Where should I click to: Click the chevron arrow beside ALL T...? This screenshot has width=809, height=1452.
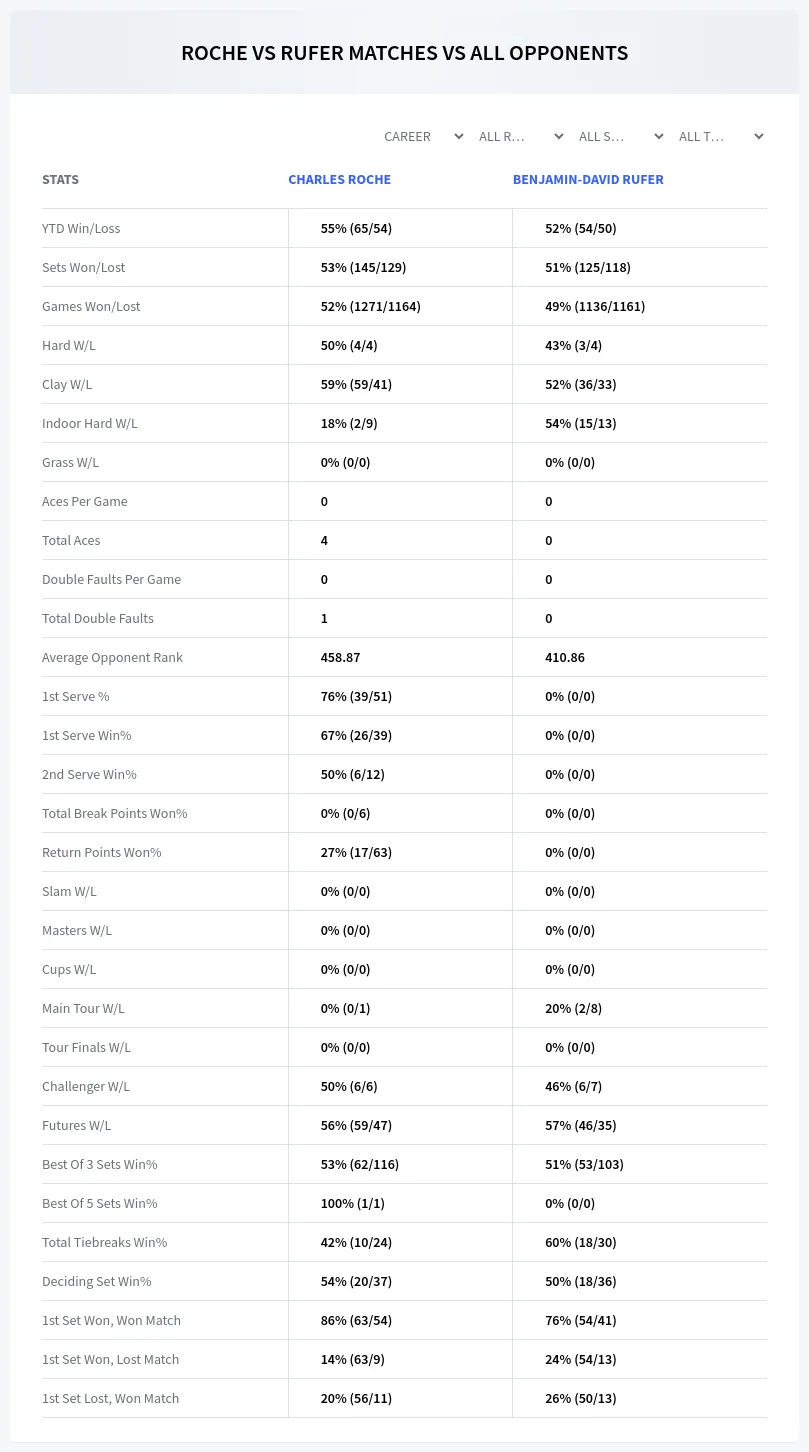click(x=759, y=136)
